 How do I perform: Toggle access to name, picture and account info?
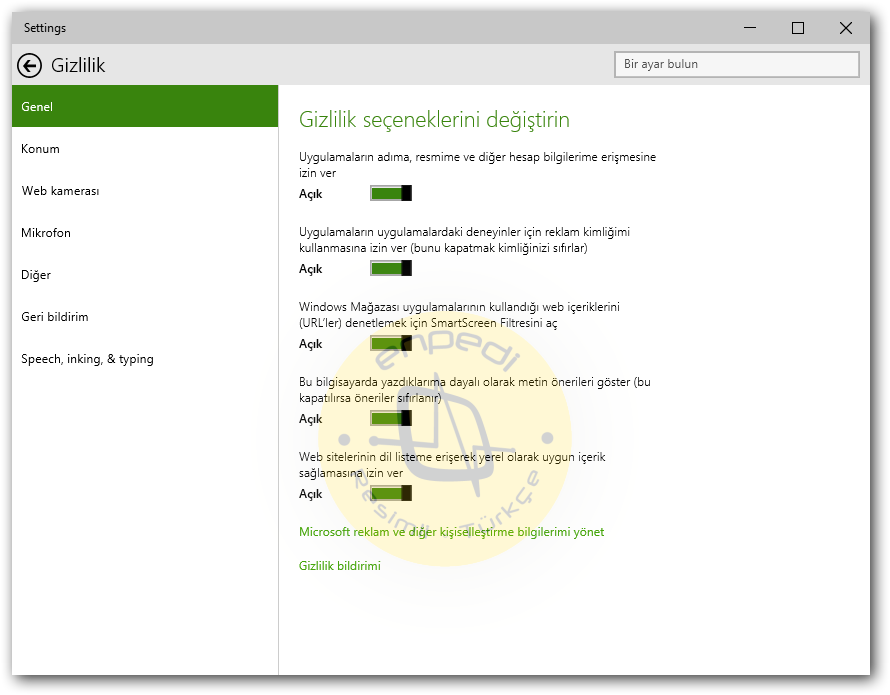[391, 194]
